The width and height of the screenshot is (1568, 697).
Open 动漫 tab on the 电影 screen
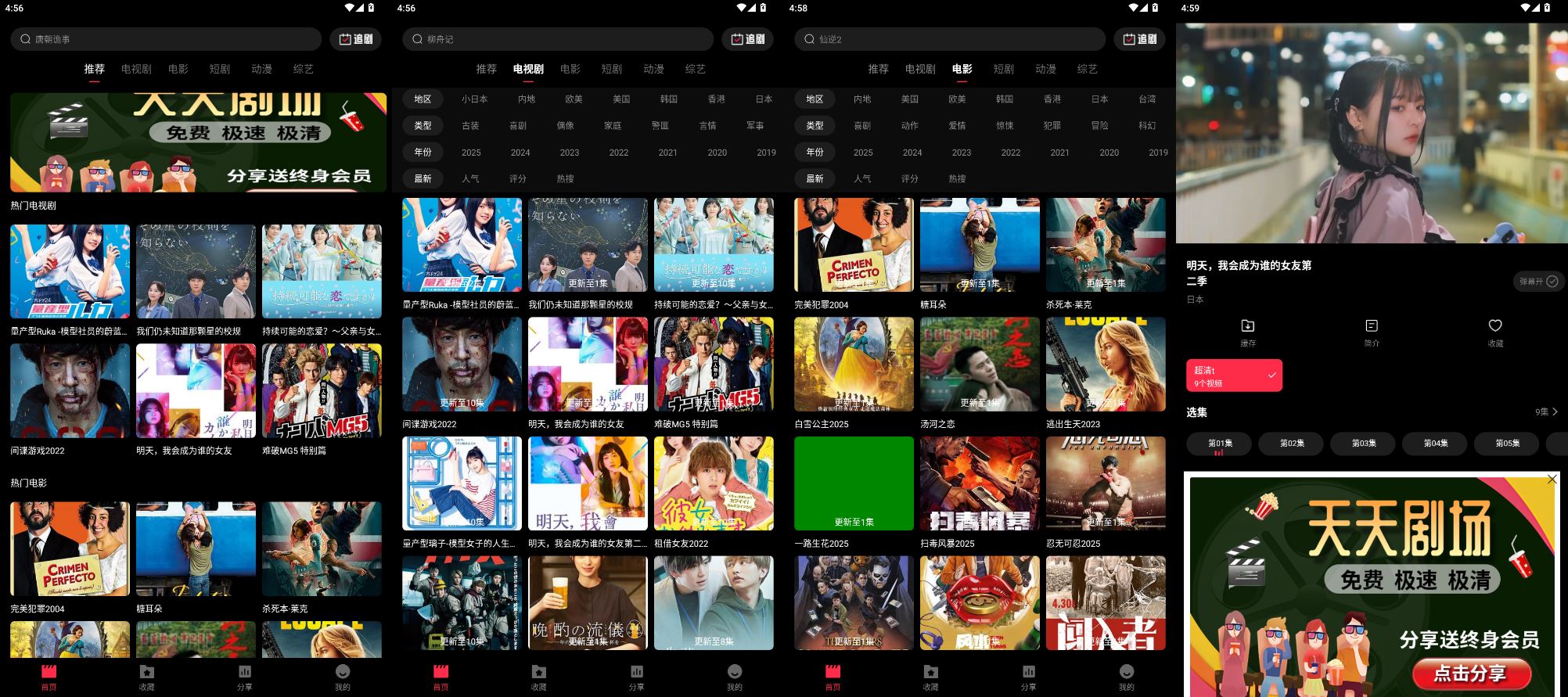1046,69
